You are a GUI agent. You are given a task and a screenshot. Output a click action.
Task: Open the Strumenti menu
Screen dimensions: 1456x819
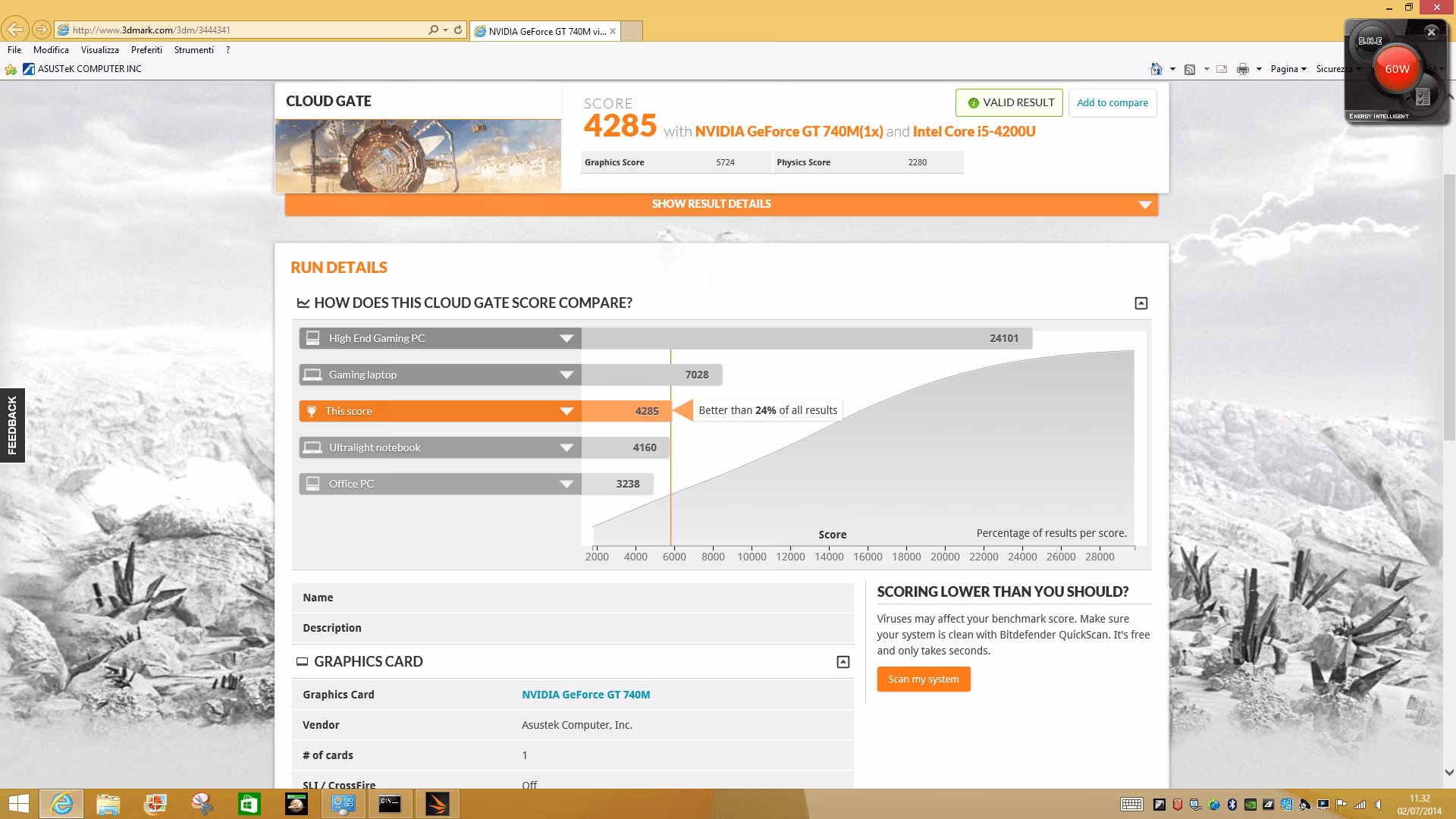click(x=194, y=50)
